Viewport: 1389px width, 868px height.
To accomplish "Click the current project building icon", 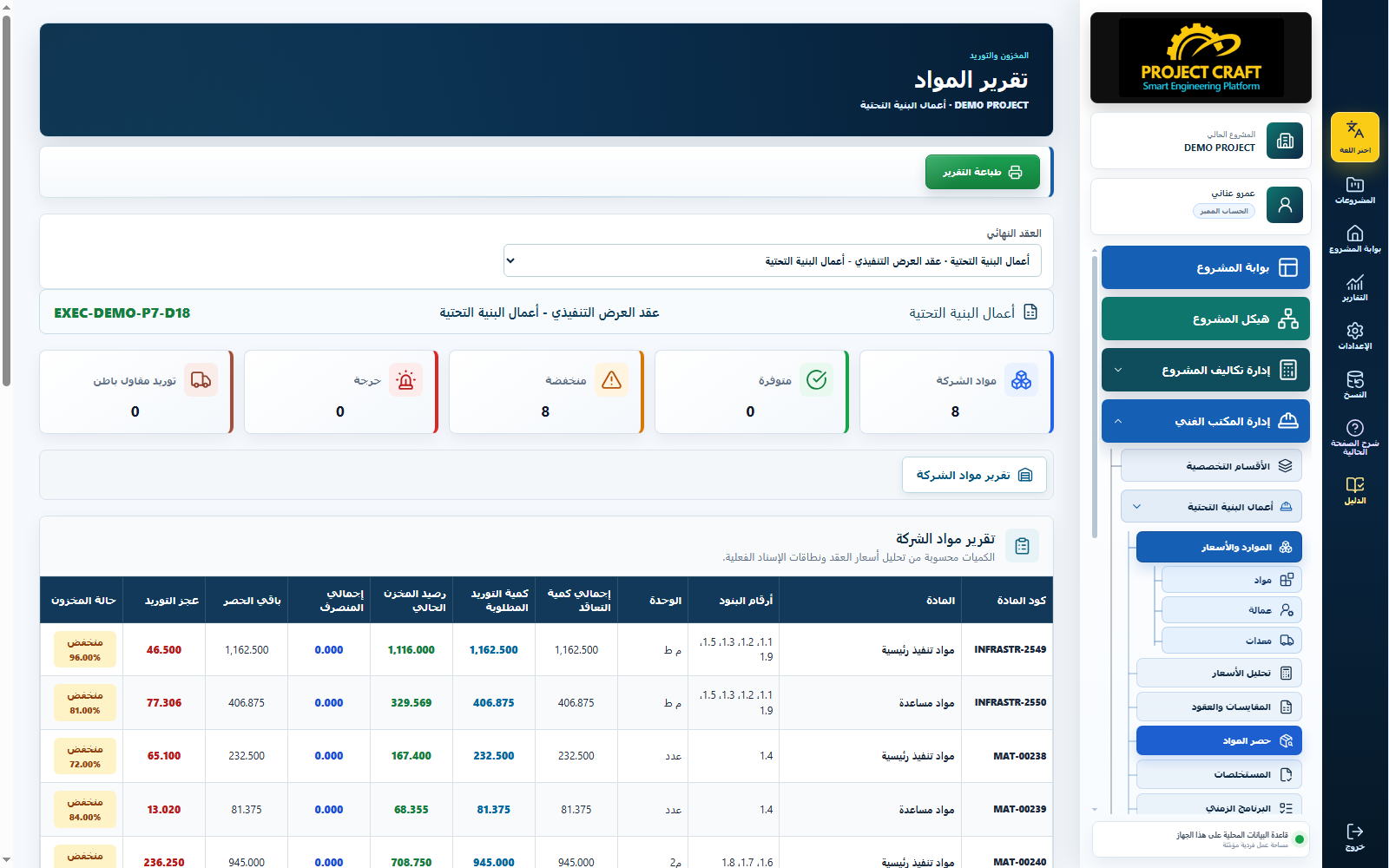I will point(1285,141).
